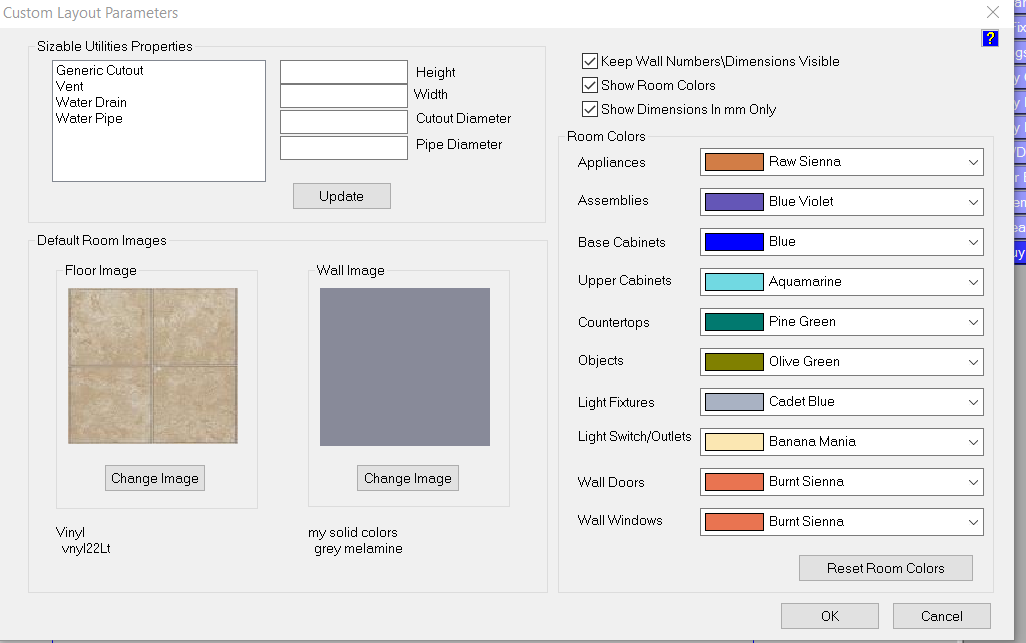Disable Show Dimensions In mm Only
1026x643 pixels.
[x=590, y=110]
